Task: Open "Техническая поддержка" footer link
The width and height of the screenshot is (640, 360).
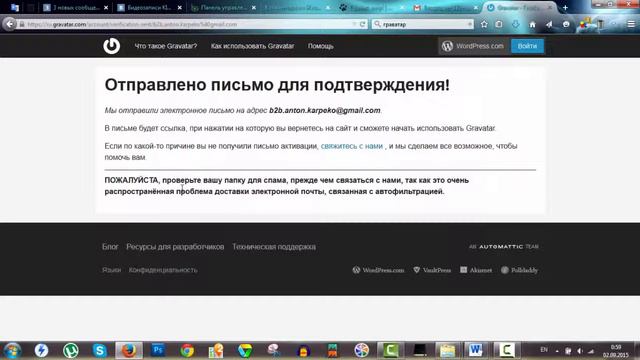Action: pos(274,247)
